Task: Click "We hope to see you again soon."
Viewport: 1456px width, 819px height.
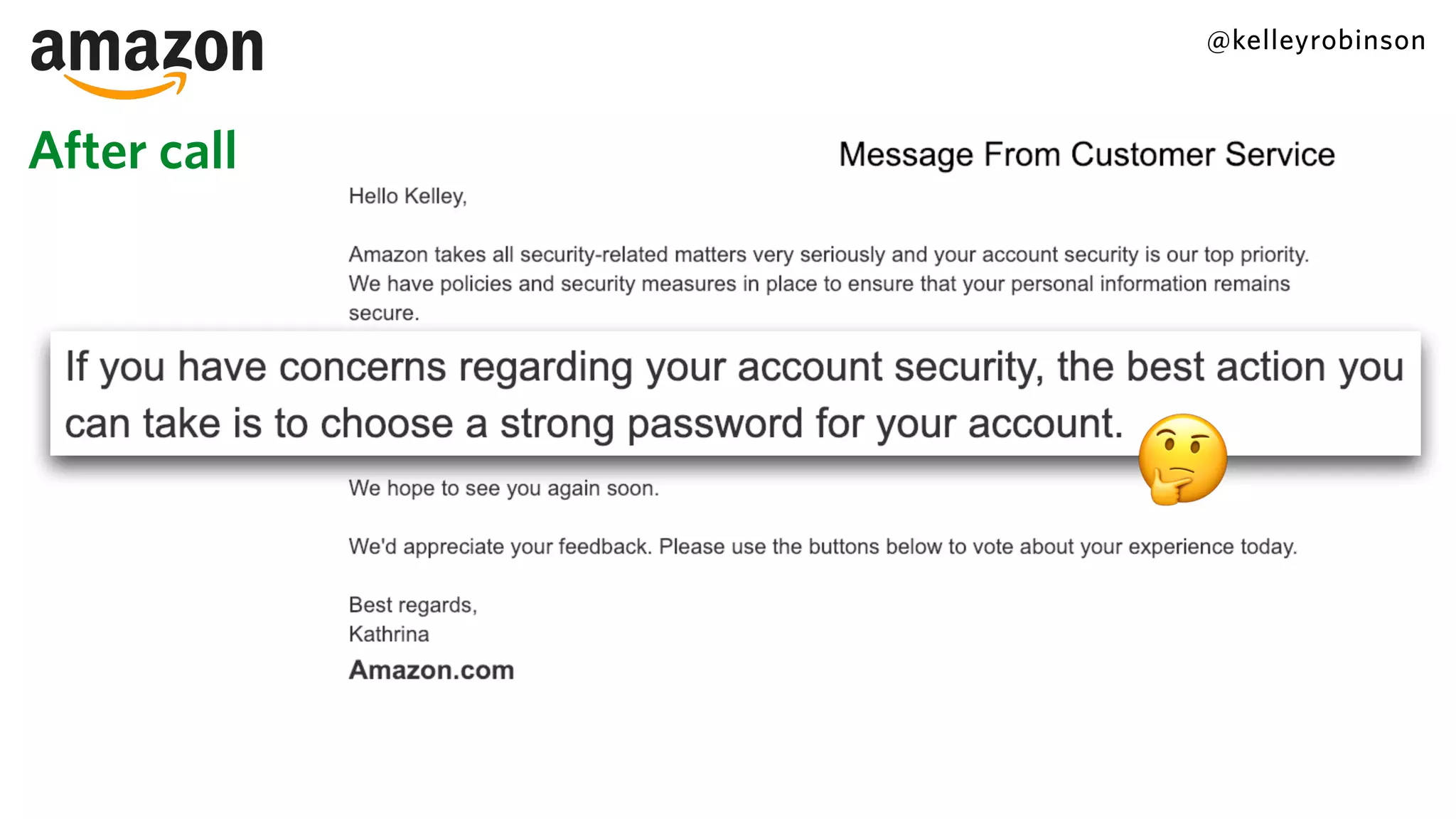Action: pyautogui.click(x=503, y=488)
